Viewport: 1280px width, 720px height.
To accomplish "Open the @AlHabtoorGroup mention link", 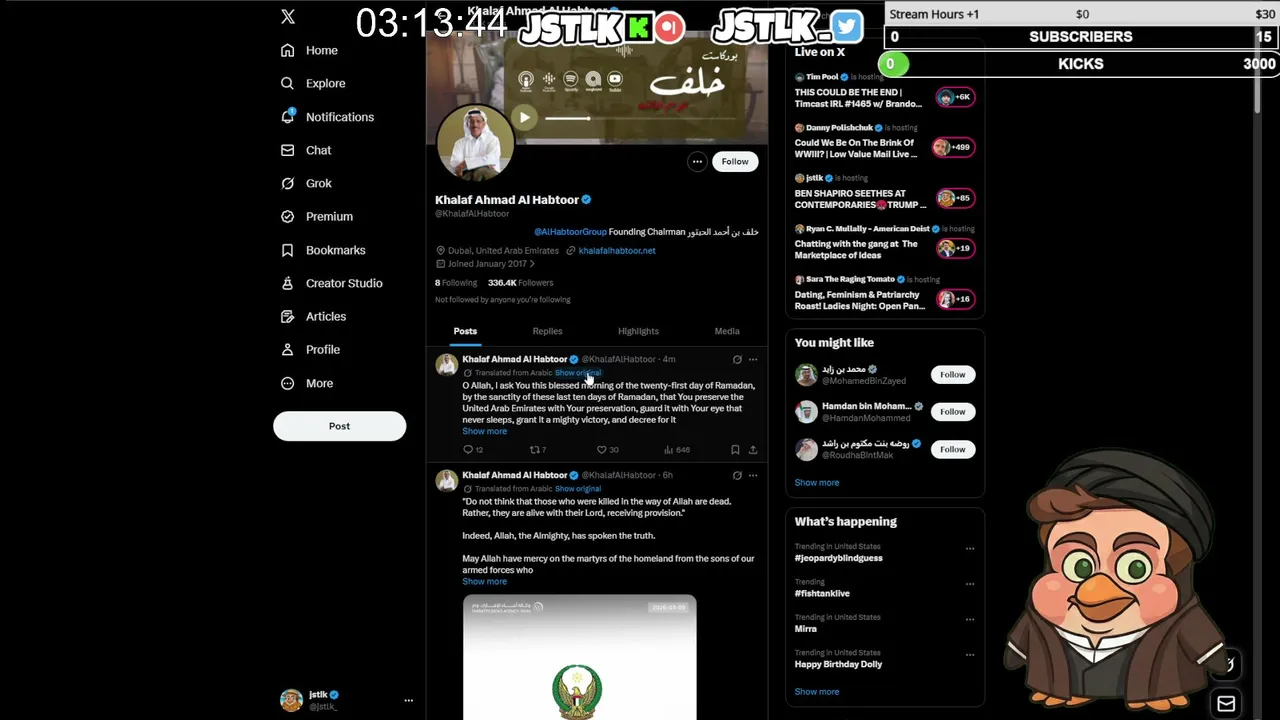I will pyautogui.click(x=570, y=232).
